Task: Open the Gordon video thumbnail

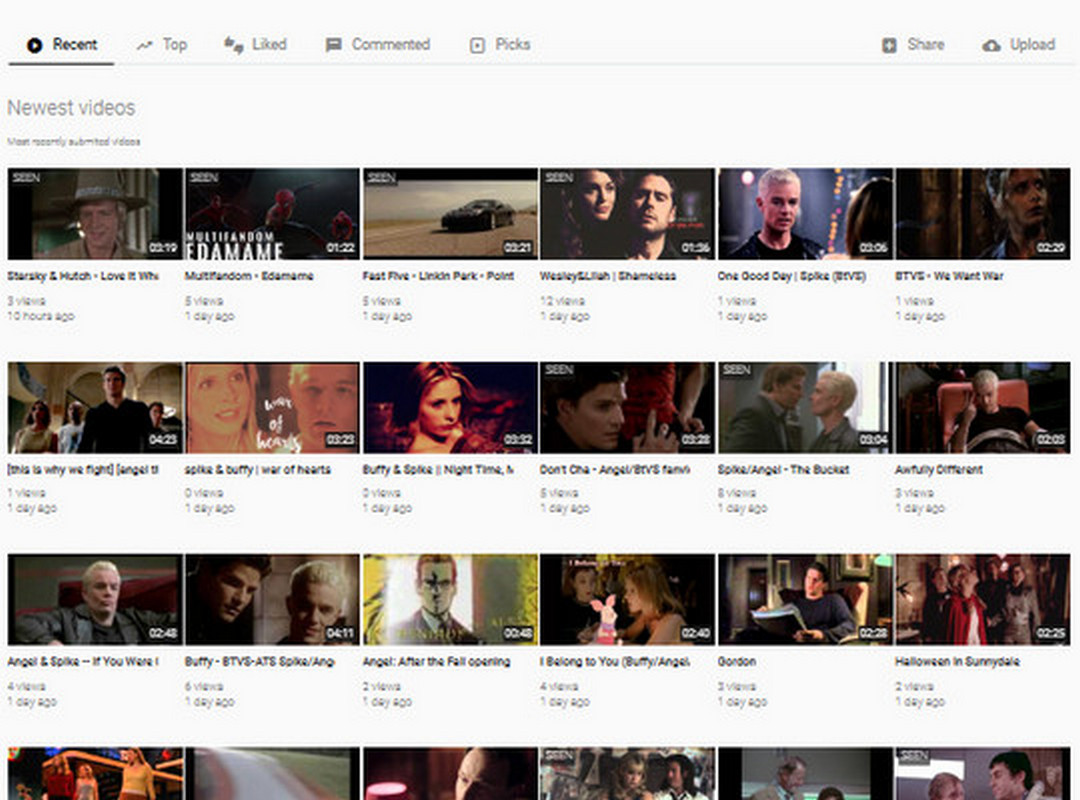Action: pos(805,599)
